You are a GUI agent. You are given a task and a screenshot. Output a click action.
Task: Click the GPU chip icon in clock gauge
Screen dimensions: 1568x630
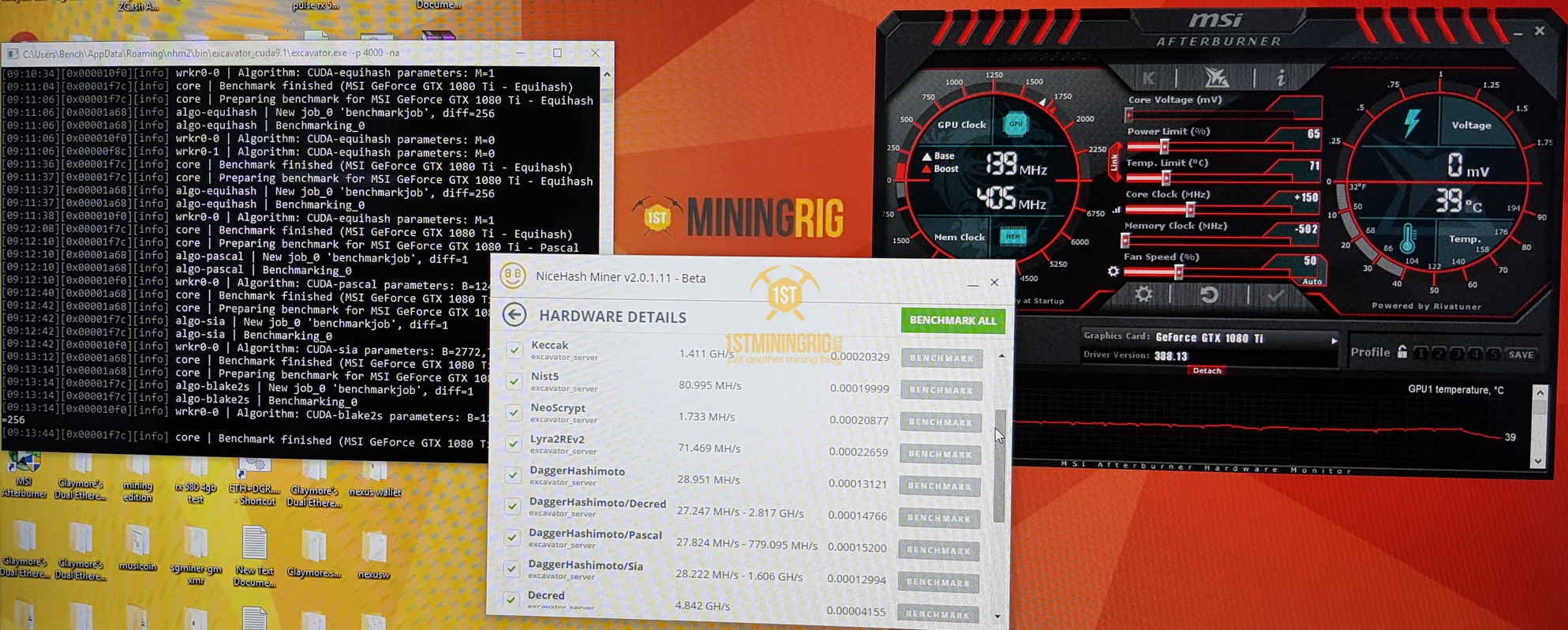(1016, 124)
